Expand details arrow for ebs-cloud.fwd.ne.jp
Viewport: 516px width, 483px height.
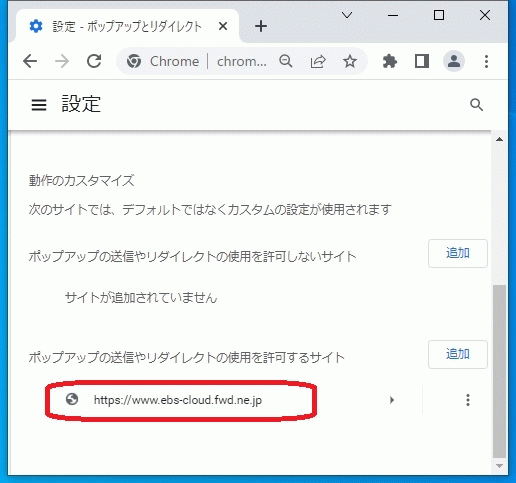click(x=392, y=400)
